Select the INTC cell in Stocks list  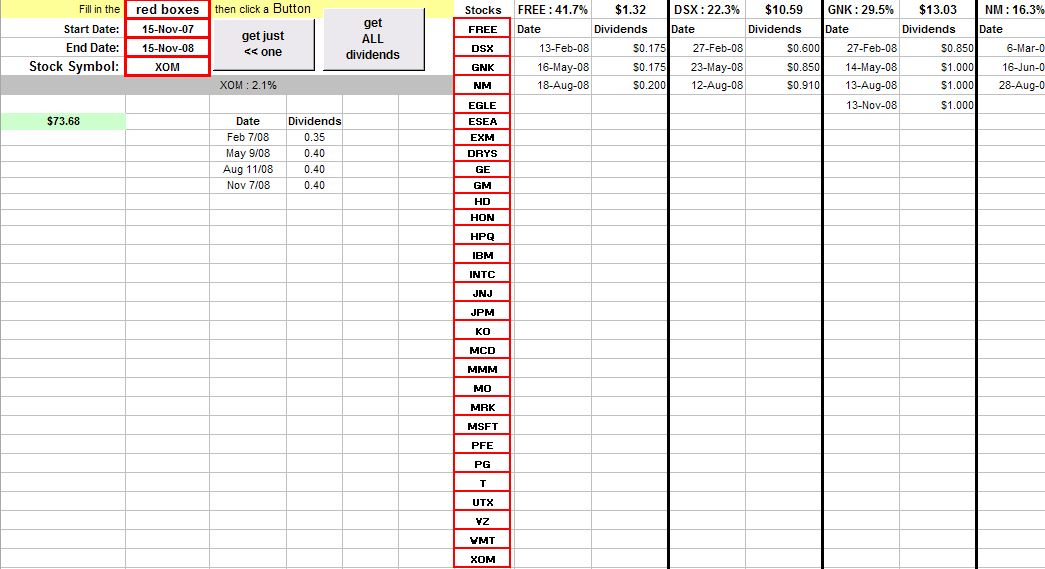point(483,274)
